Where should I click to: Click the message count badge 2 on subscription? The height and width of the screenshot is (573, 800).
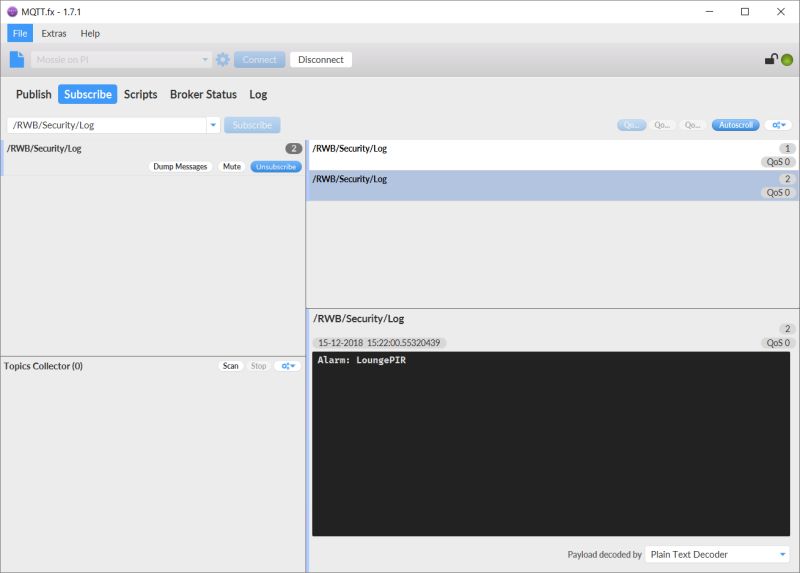(293, 148)
